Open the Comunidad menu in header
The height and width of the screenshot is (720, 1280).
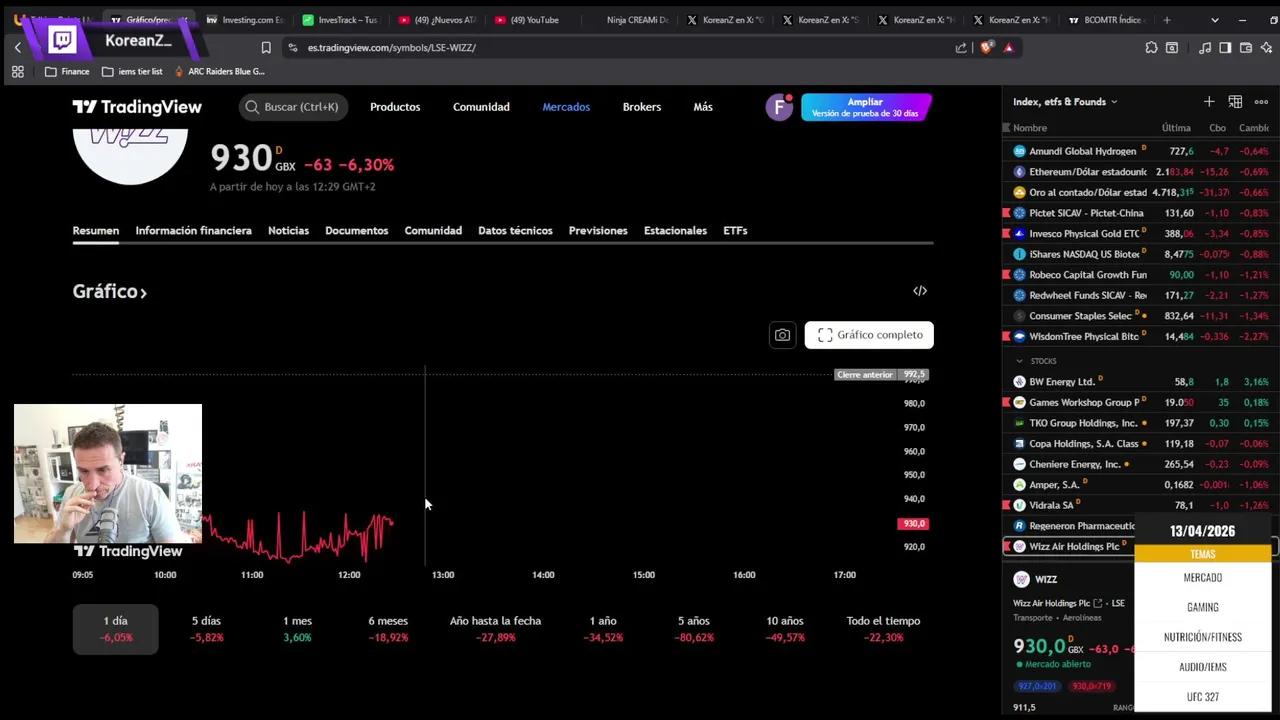tap(481, 107)
